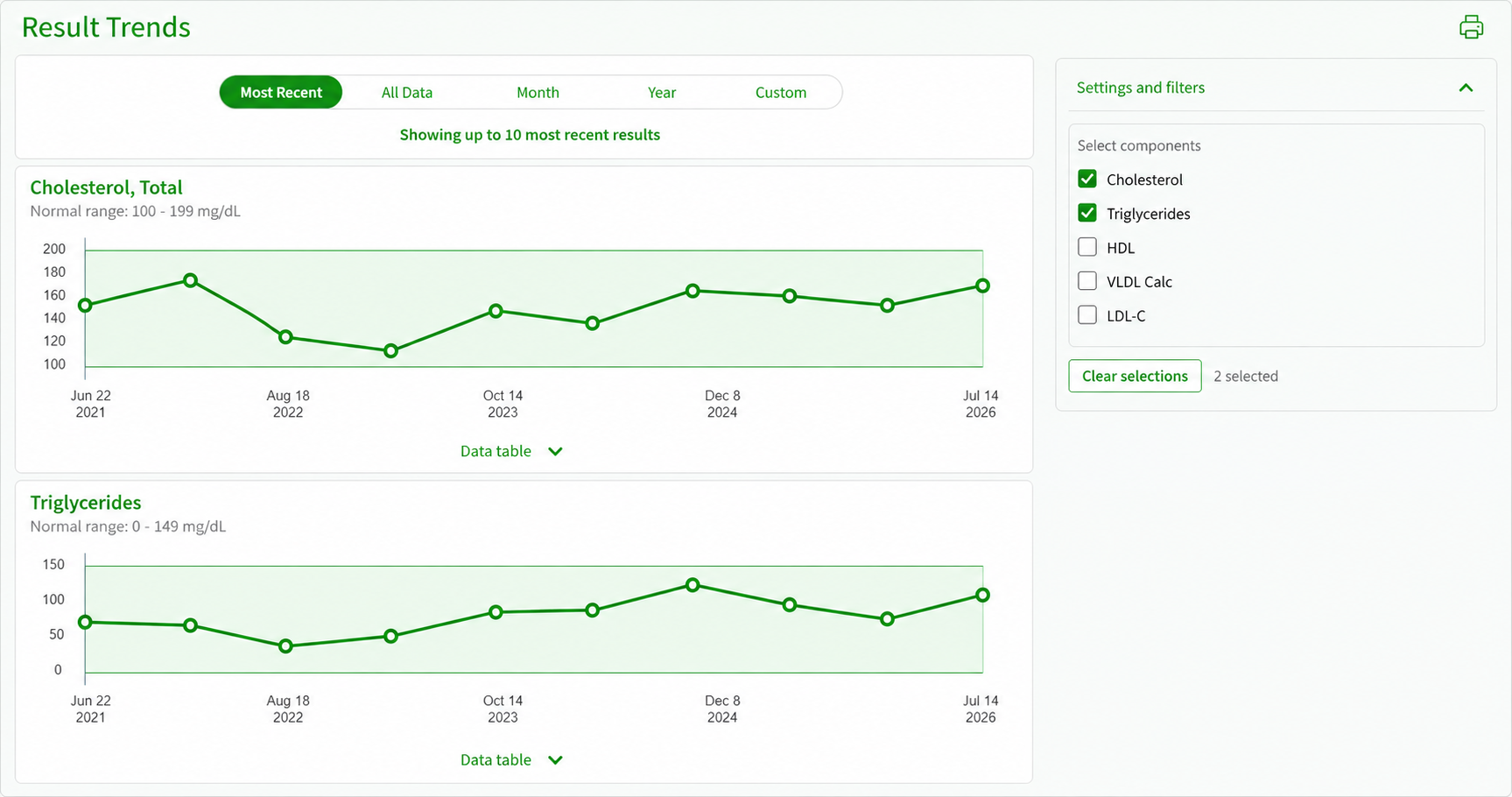Click the printer icon
1512x797 pixels.
point(1471,27)
